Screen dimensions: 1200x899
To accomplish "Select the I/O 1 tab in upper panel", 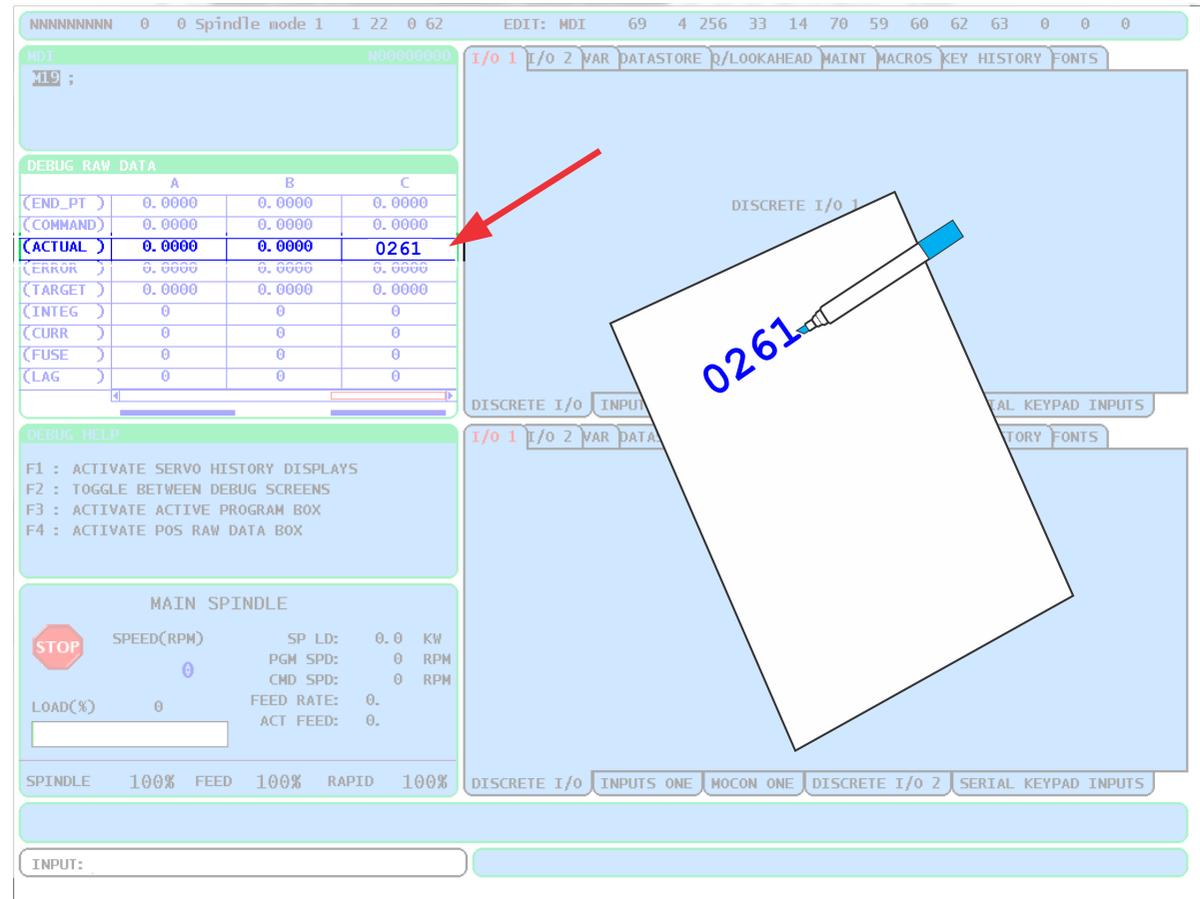I will click(495, 58).
